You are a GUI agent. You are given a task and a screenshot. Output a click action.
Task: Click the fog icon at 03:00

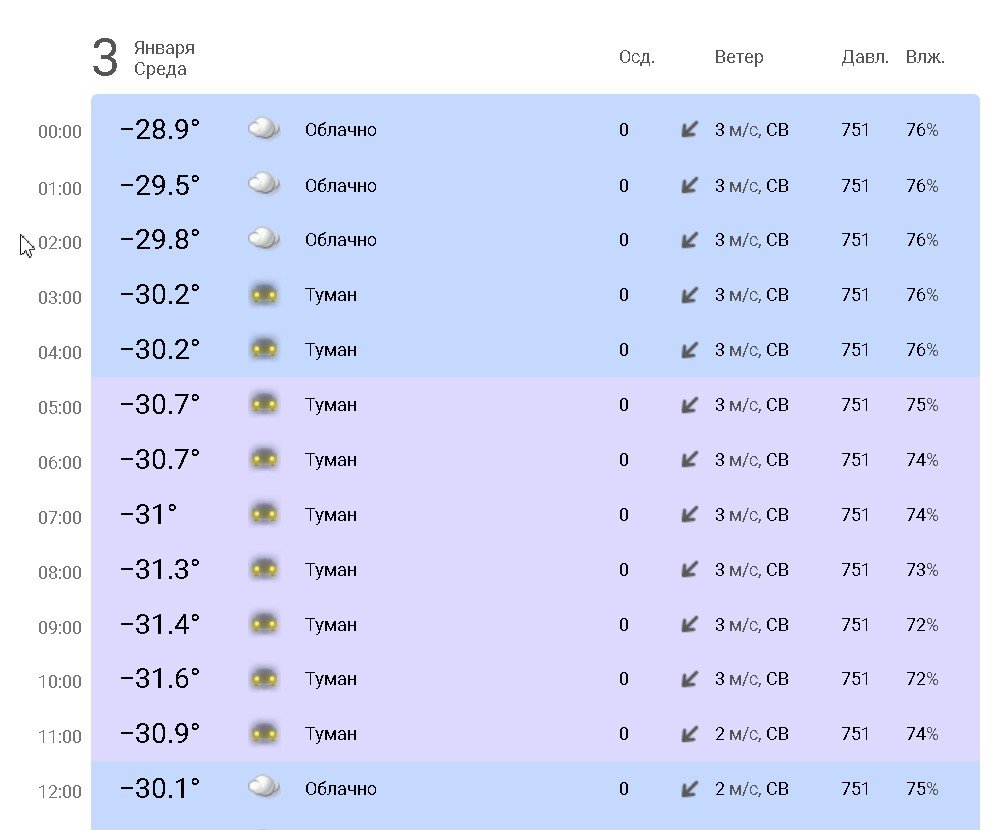click(264, 294)
